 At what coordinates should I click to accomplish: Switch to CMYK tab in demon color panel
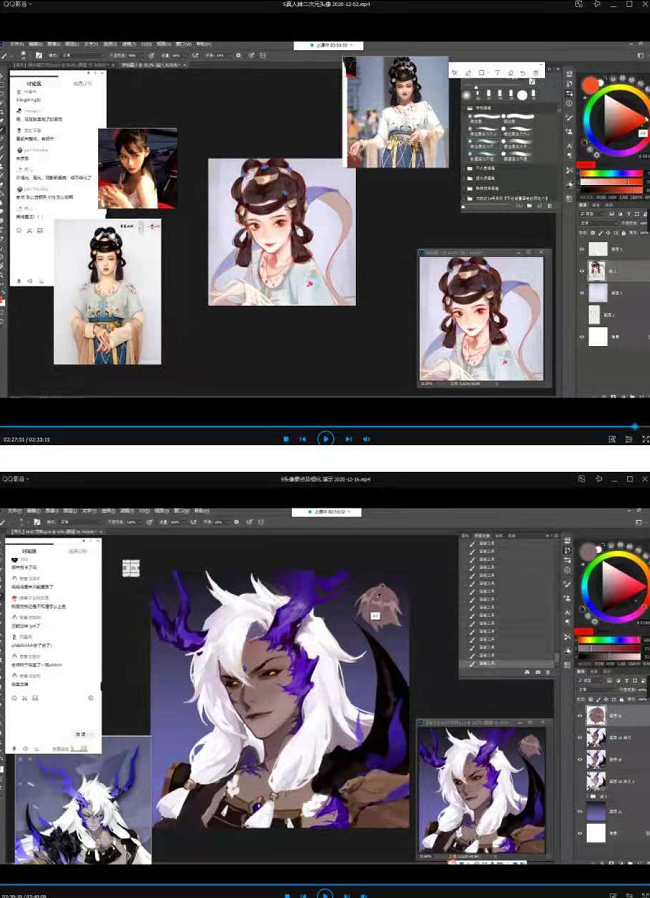coord(635,664)
